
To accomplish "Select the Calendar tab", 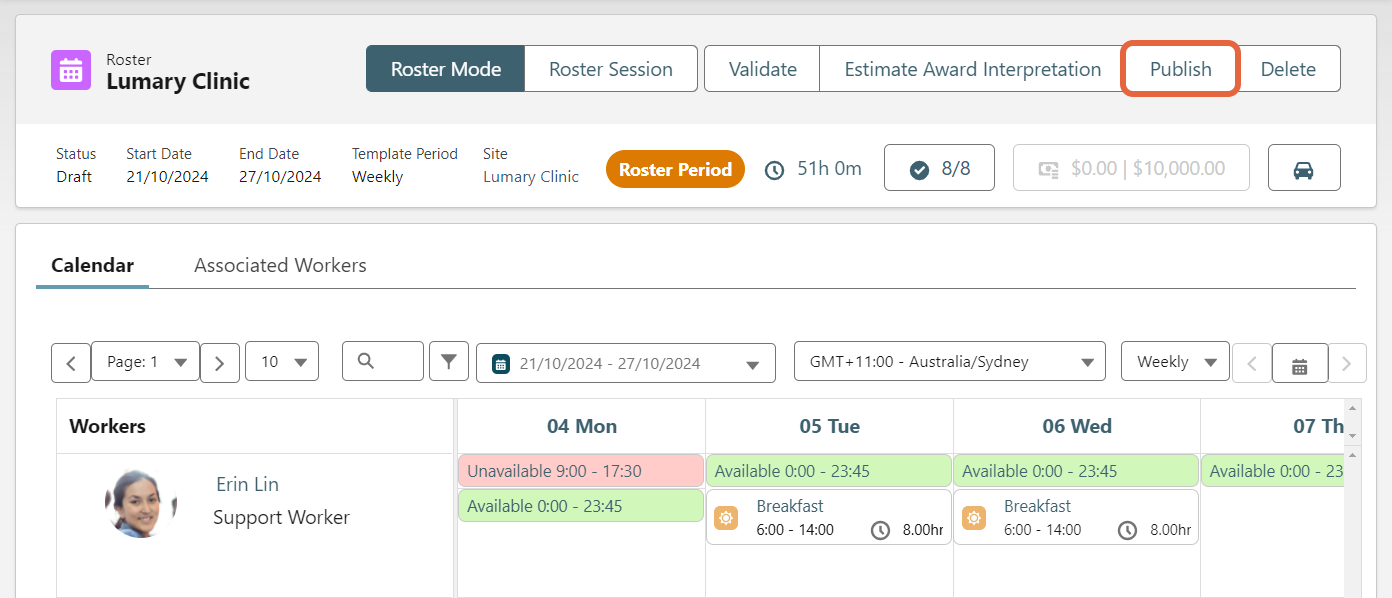I will 92,265.
